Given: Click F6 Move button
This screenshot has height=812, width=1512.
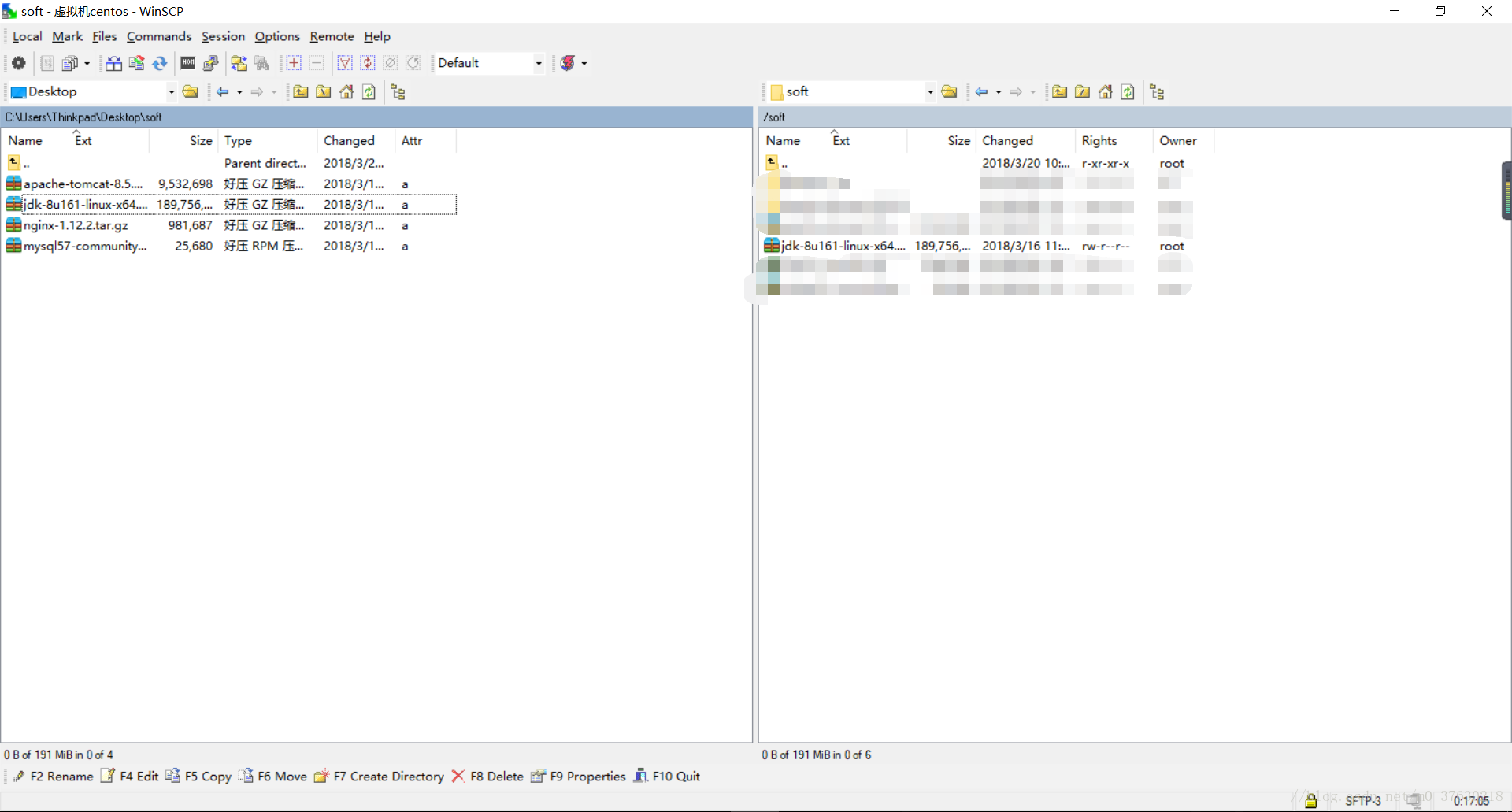Looking at the screenshot, I should coord(272,777).
